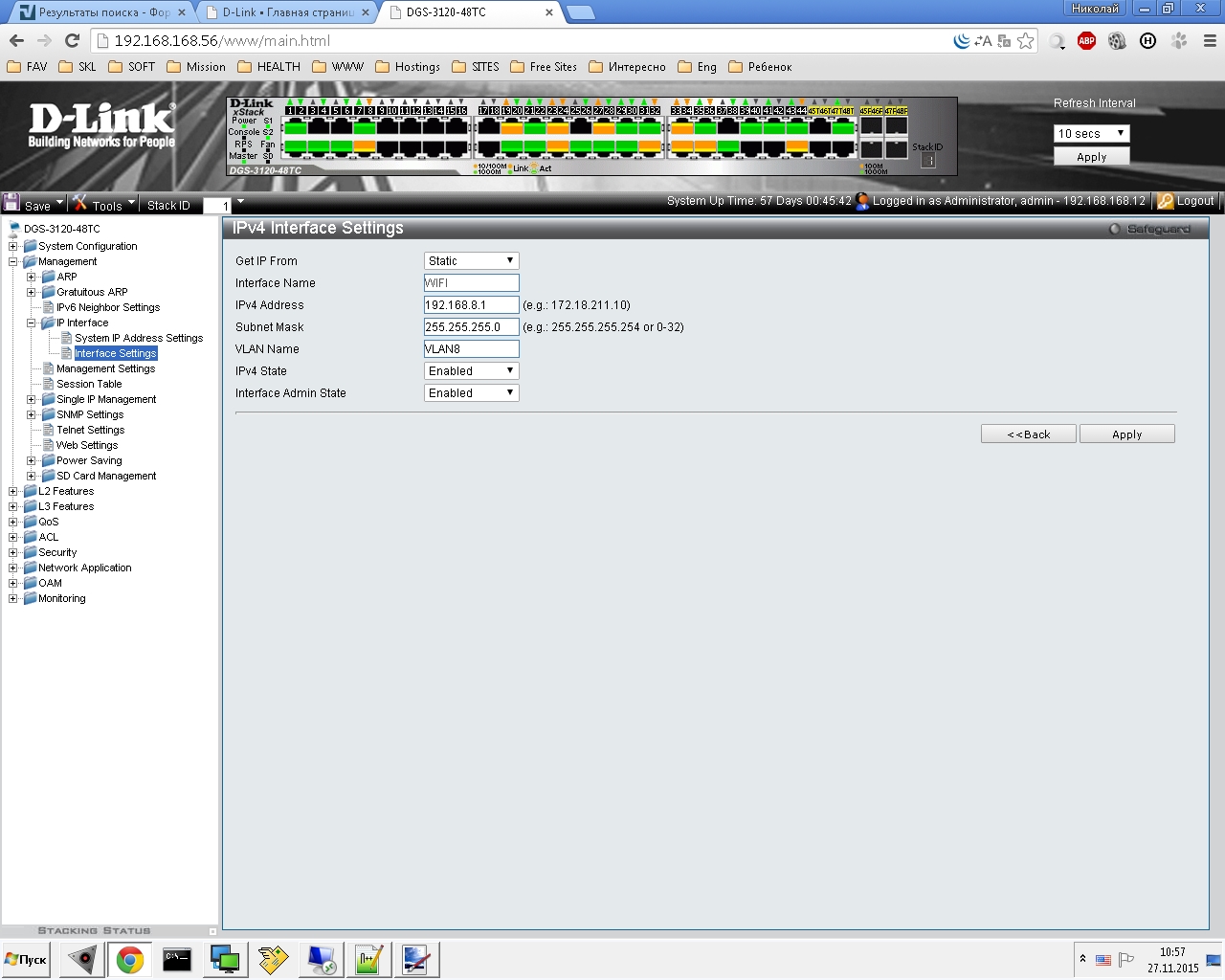Collapse the Management tree node
The image size is (1225, 980).
click(13, 262)
